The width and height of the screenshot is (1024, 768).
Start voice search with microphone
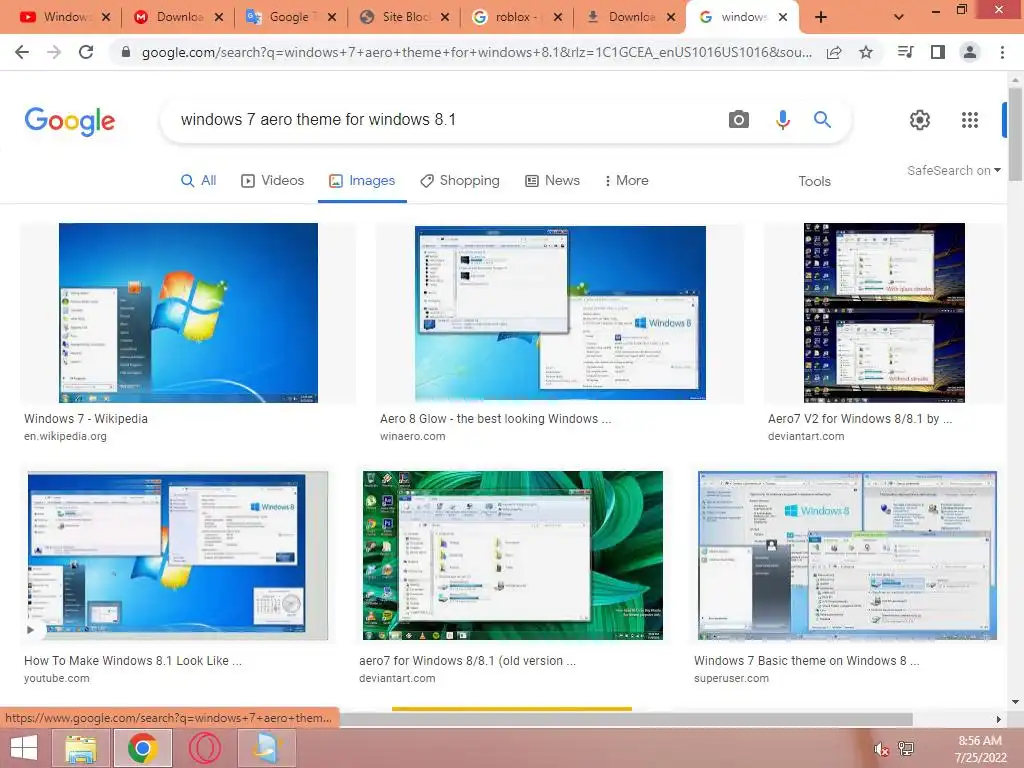click(x=782, y=120)
